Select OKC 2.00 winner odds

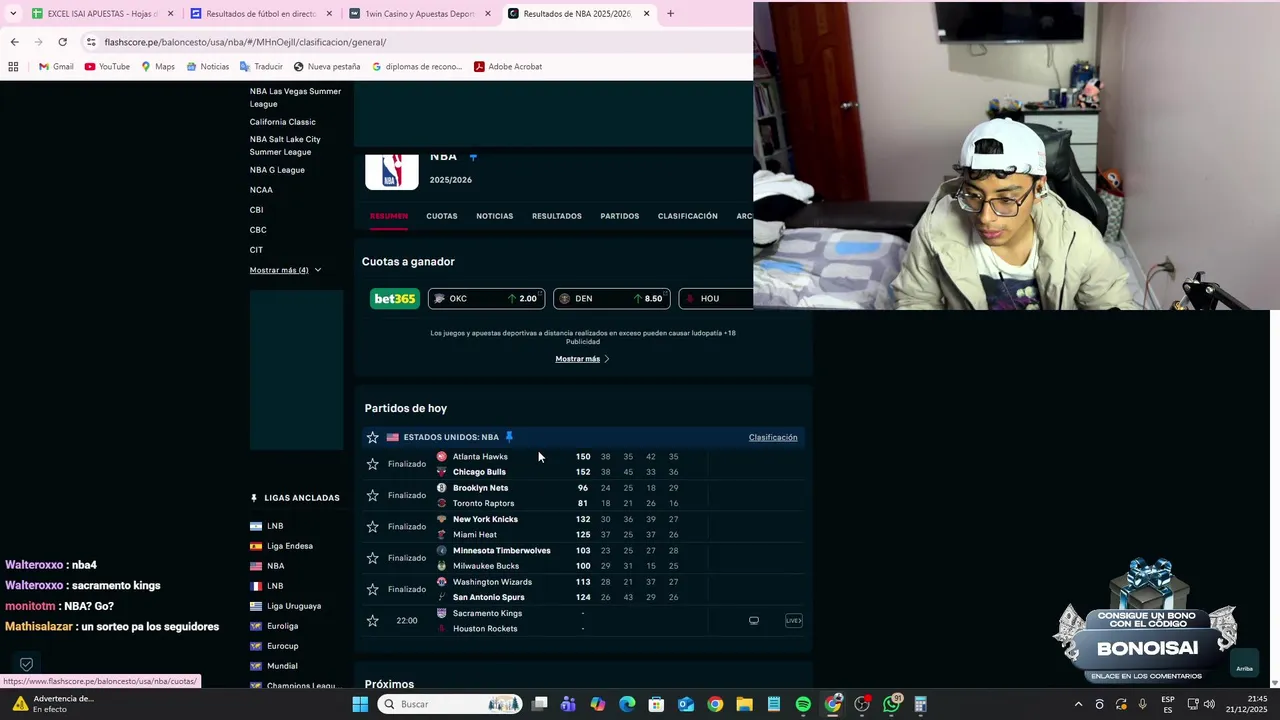[x=486, y=298]
